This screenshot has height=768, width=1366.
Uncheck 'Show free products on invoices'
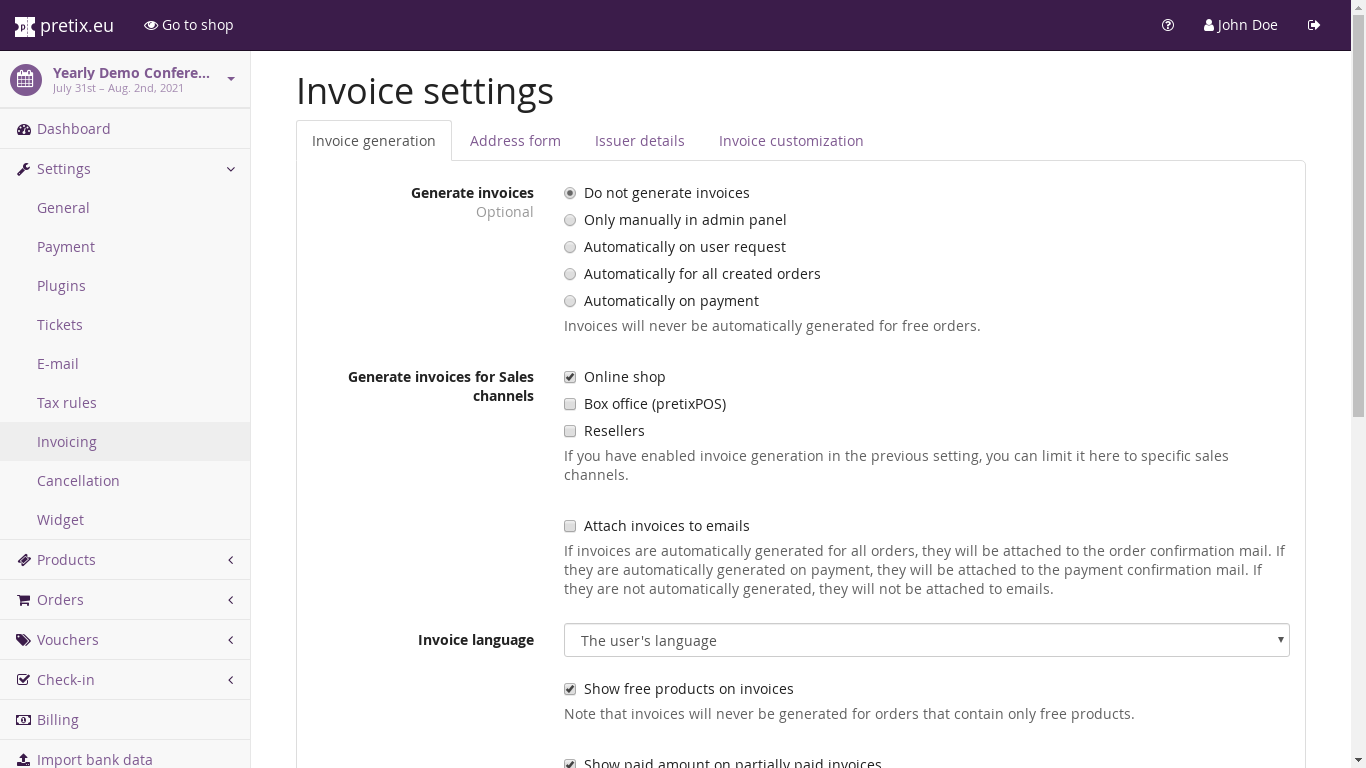[570, 689]
